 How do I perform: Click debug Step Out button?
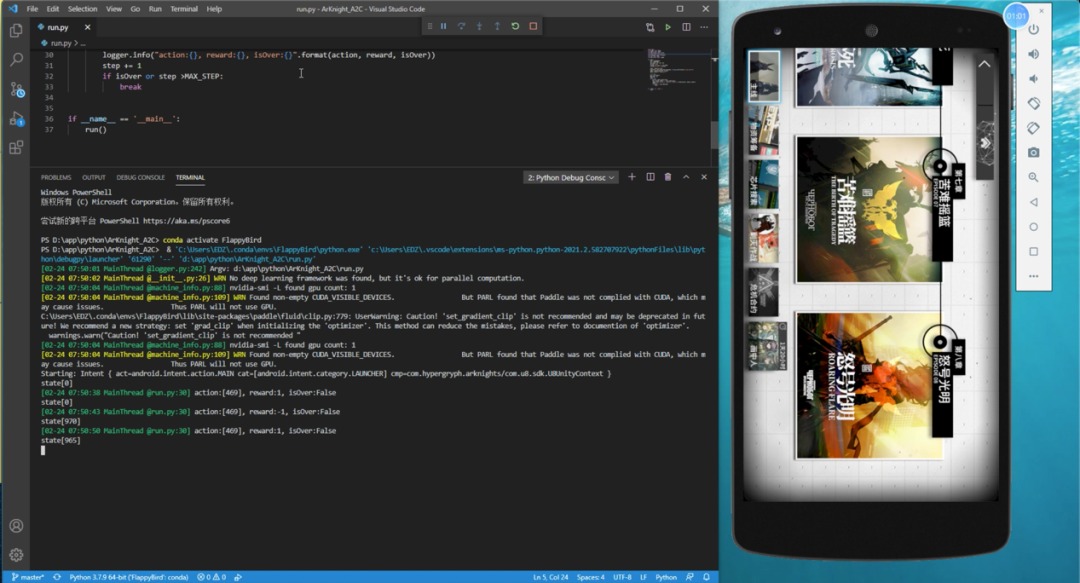(x=497, y=26)
